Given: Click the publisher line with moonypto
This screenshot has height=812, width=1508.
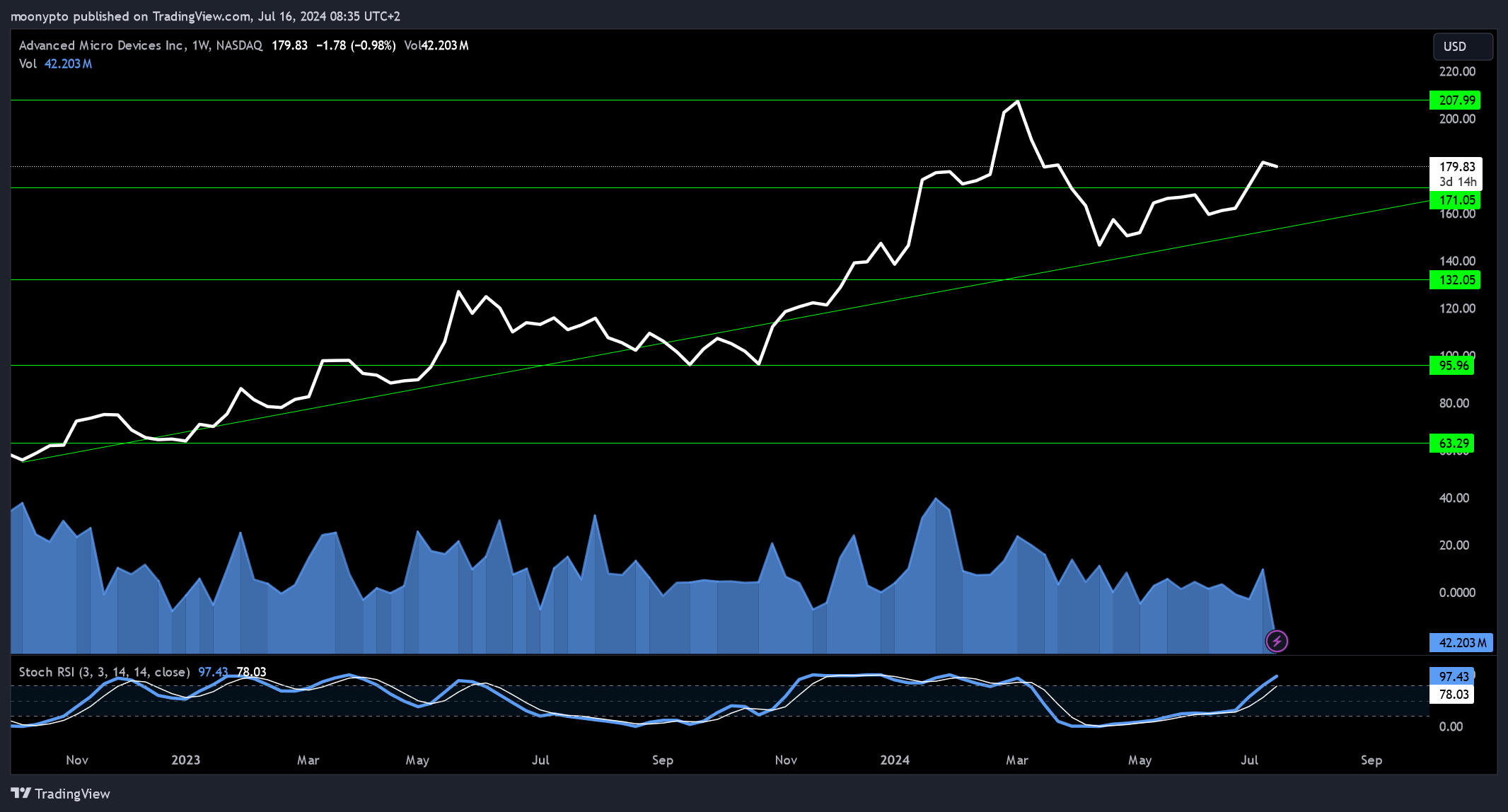Looking at the screenshot, I should click(x=205, y=16).
